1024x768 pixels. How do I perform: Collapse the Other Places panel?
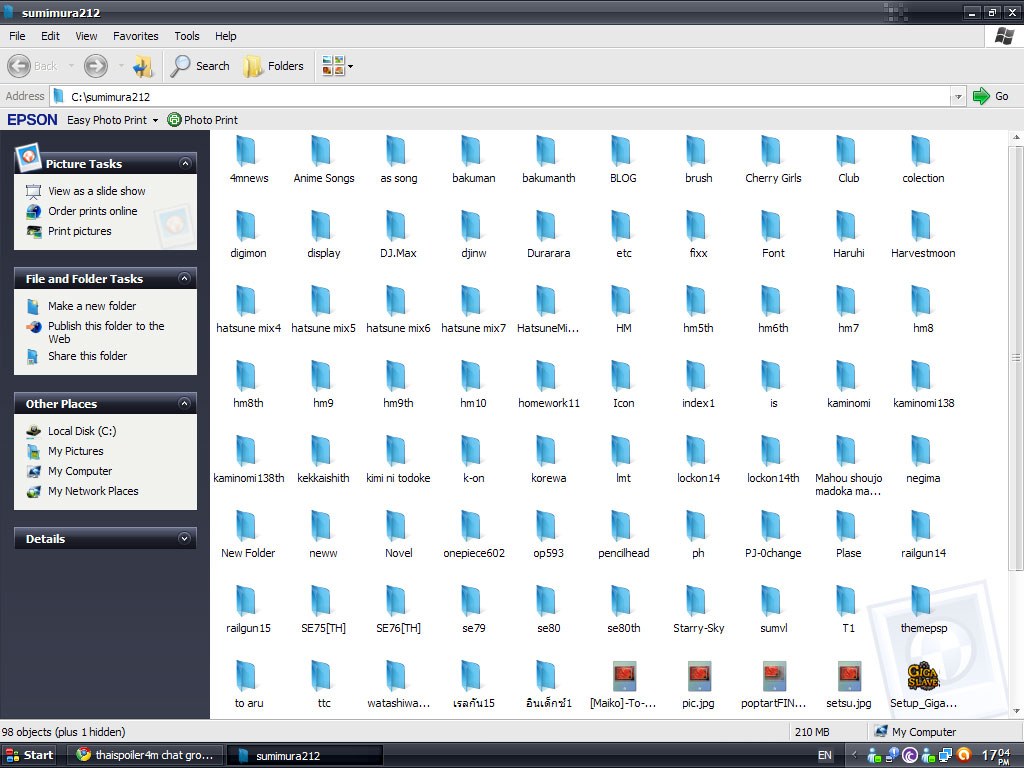point(185,404)
